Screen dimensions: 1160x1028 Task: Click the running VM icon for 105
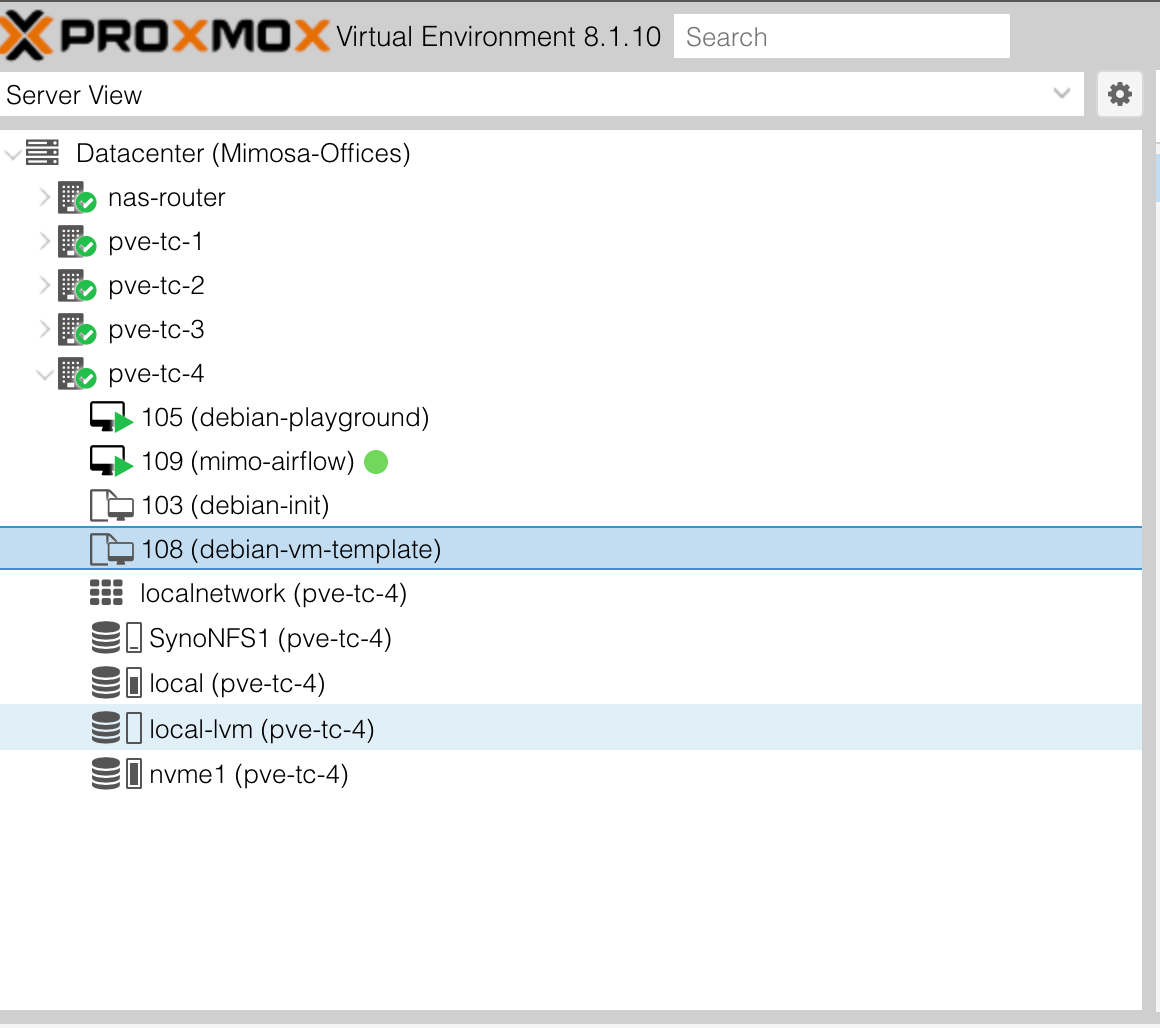tap(110, 418)
